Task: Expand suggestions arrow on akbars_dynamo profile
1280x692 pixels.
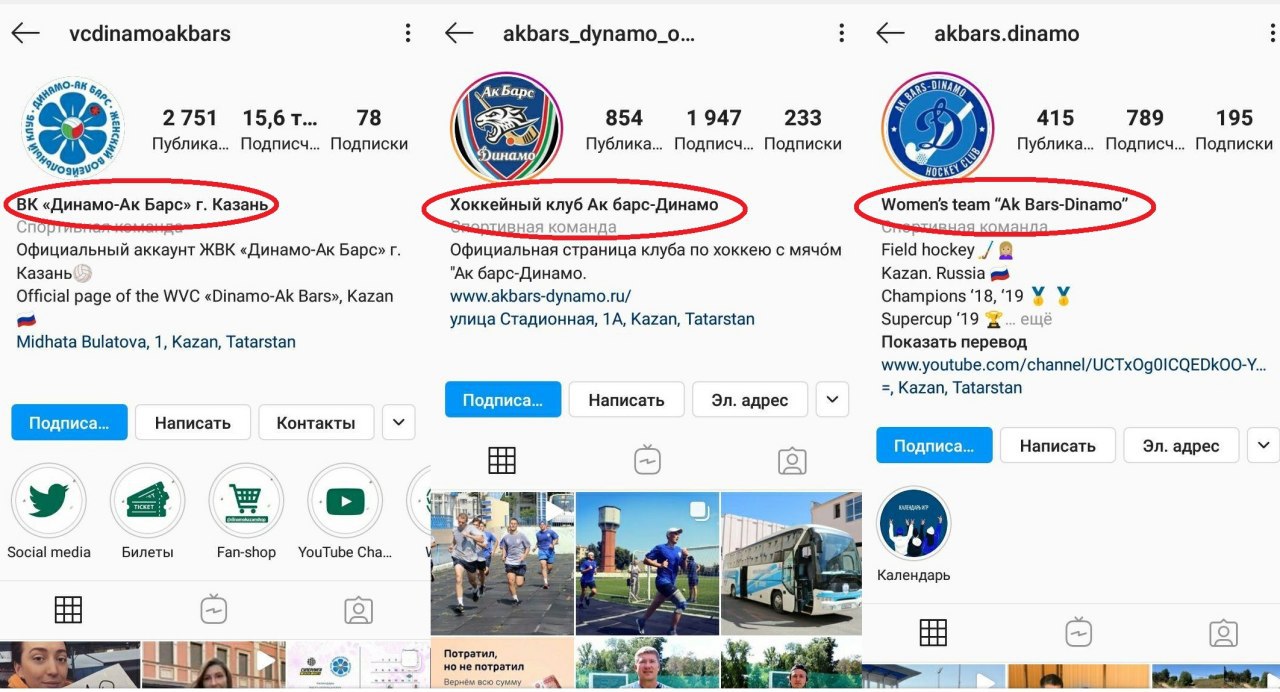Action: point(832,400)
